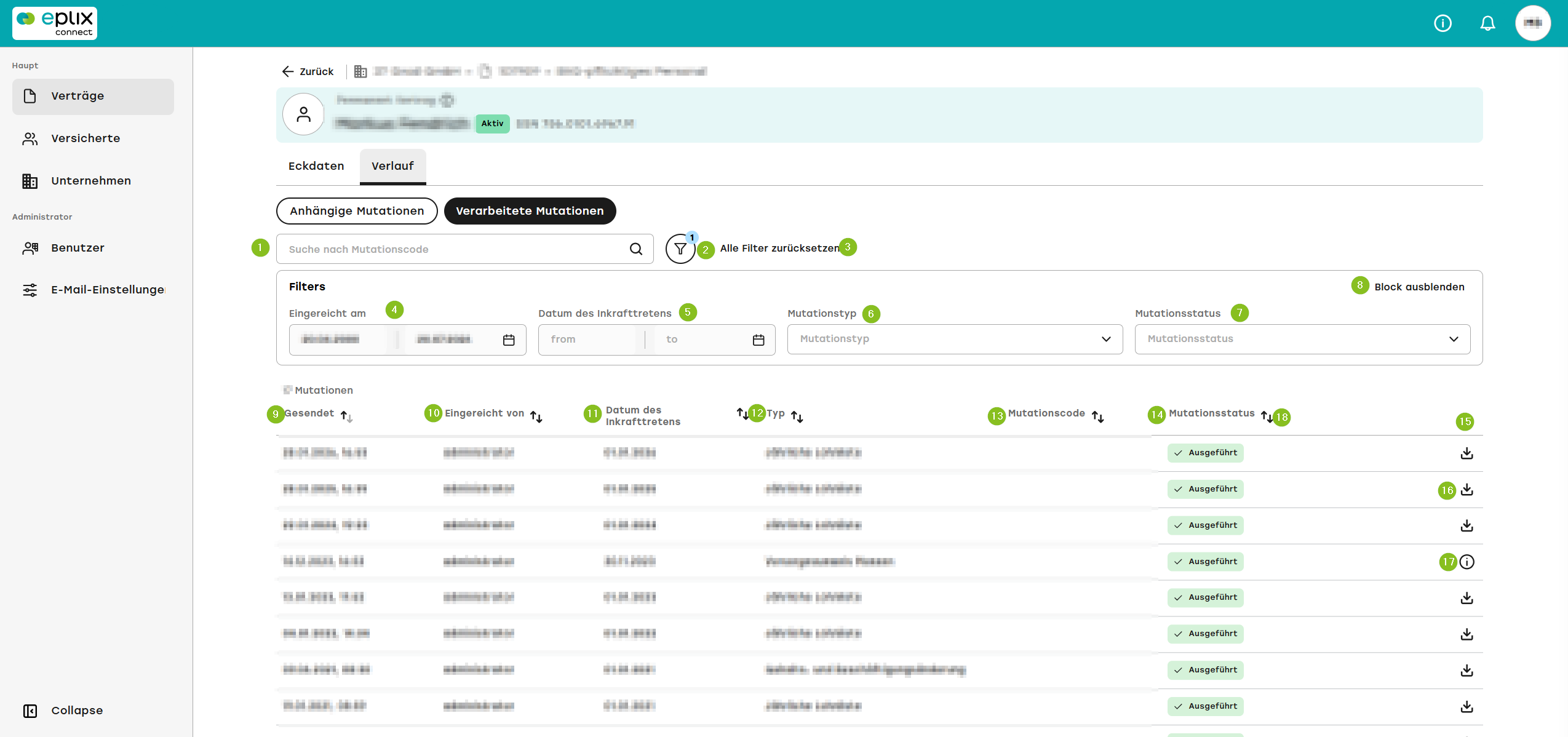Click the fourth row's Ausgeführt status badge
The width and height of the screenshot is (1568, 737).
pos(1205,562)
